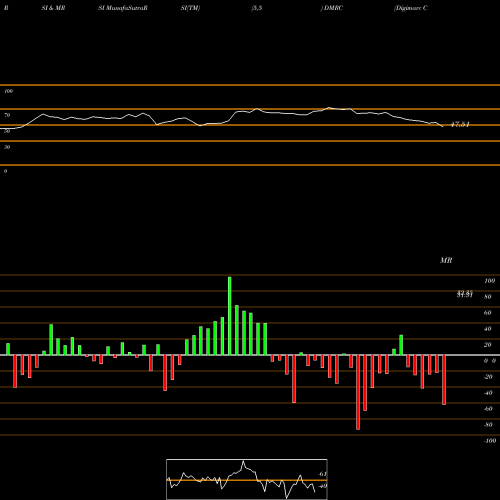Screen dimensions: 500x500
Task: Click the RSI axis label 70
Action: pos(7,115)
